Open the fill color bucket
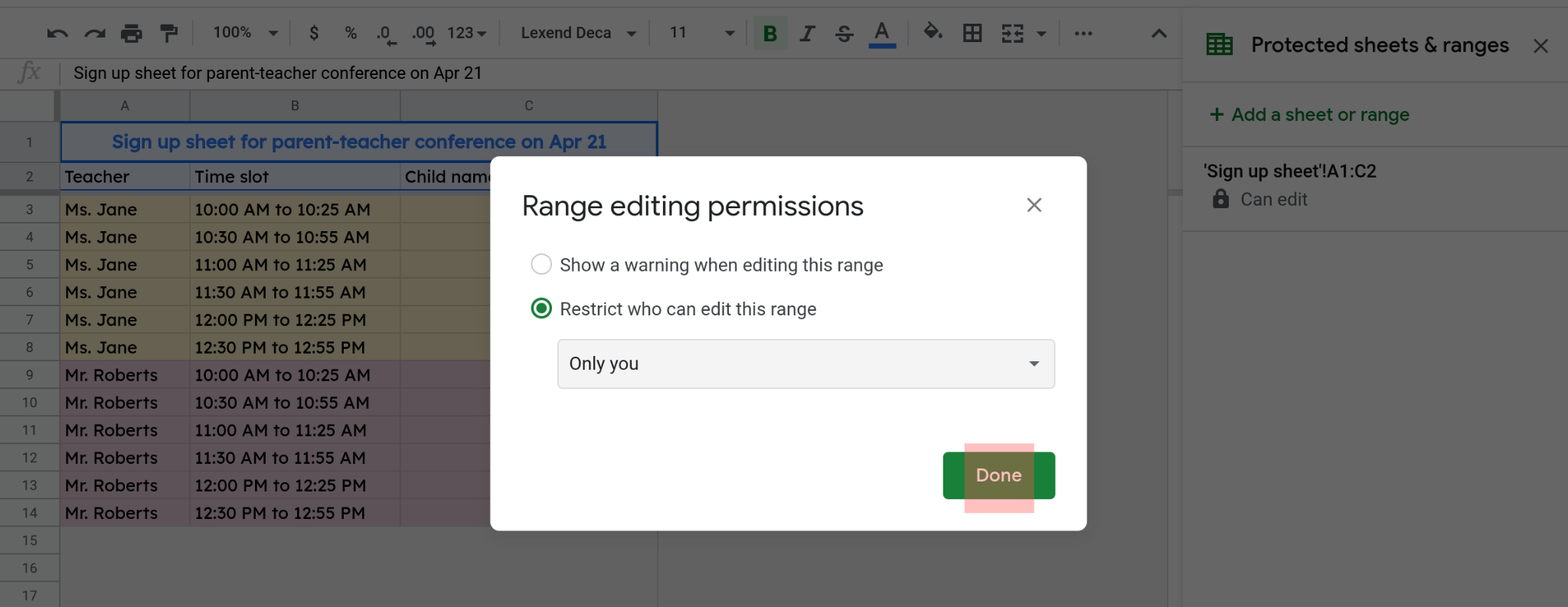Viewport: 1568px width, 607px height. (x=933, y=32)
